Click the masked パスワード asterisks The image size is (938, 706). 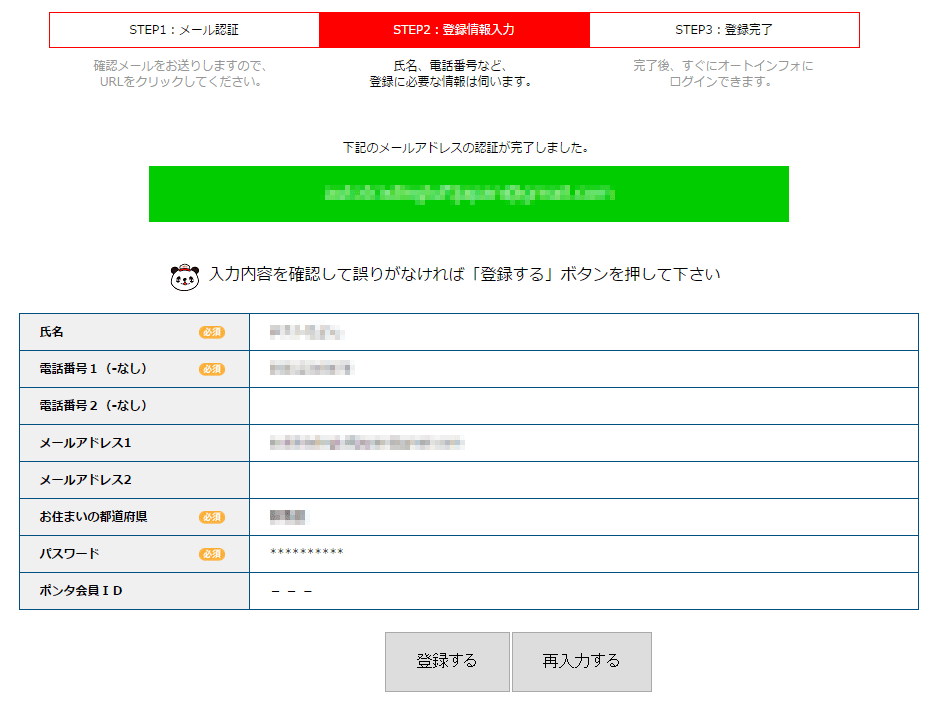pyautogui.click(x=307, y=554)
